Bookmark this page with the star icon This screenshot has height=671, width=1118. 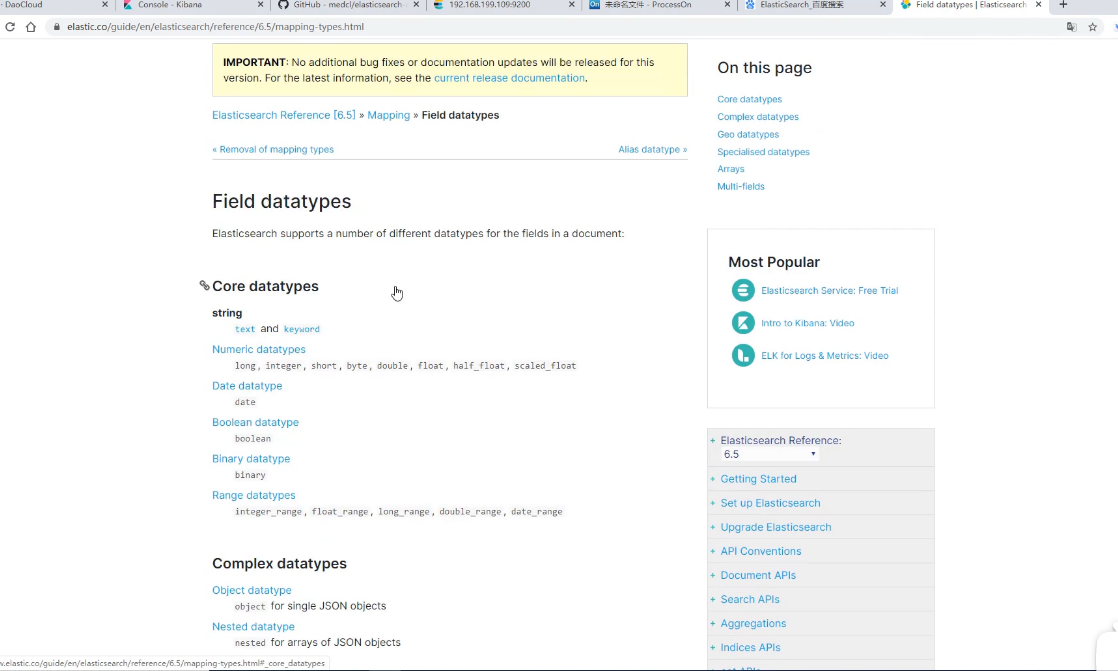point(1093,27)
